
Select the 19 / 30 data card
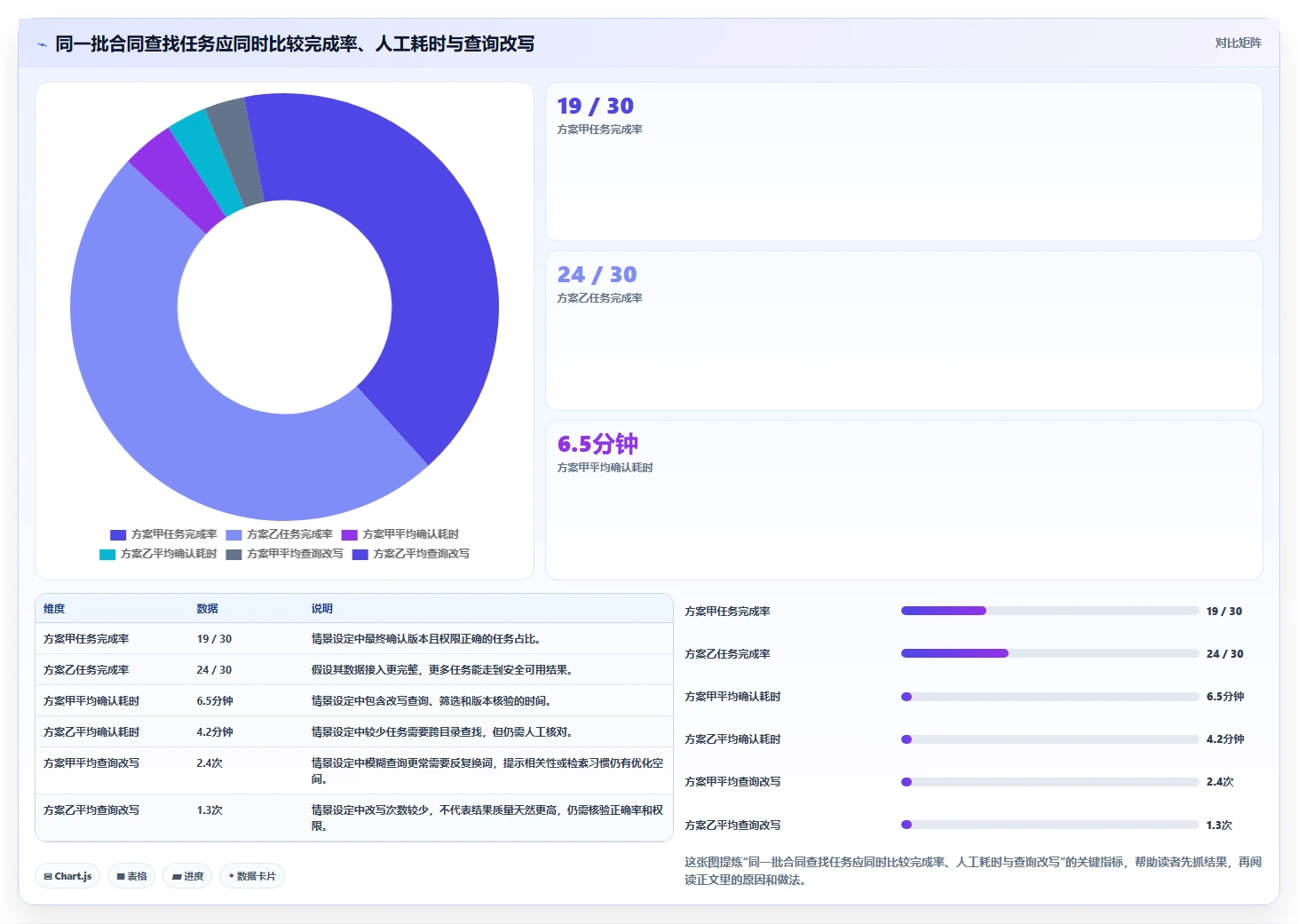[904, 162]
